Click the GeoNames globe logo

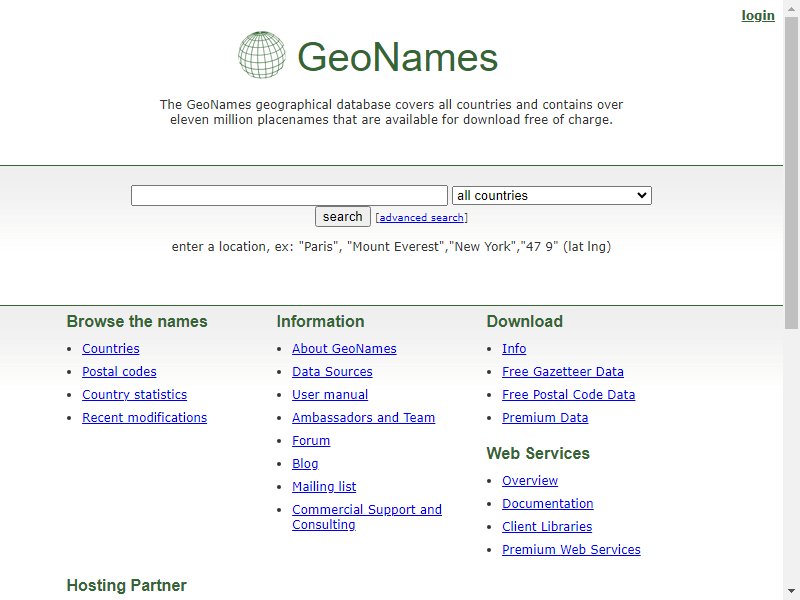pyautogui.click(x=262, y=55)
